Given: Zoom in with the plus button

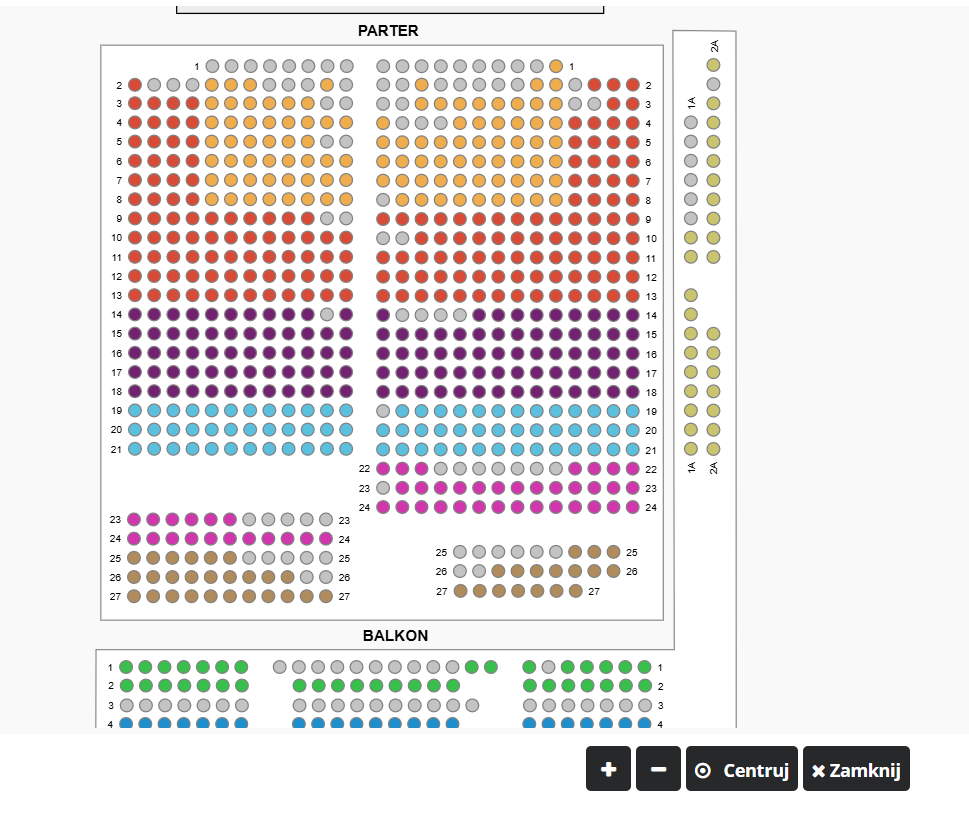Looking at the screenshot, I should tap(608, 769).
